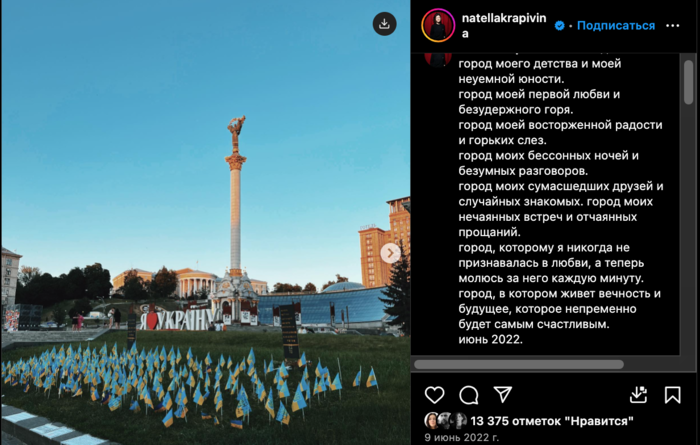Click the liker avatars next to likes count
Viewport: 700px width, 445px height.
pyautogui.click(x=446, y=421)
